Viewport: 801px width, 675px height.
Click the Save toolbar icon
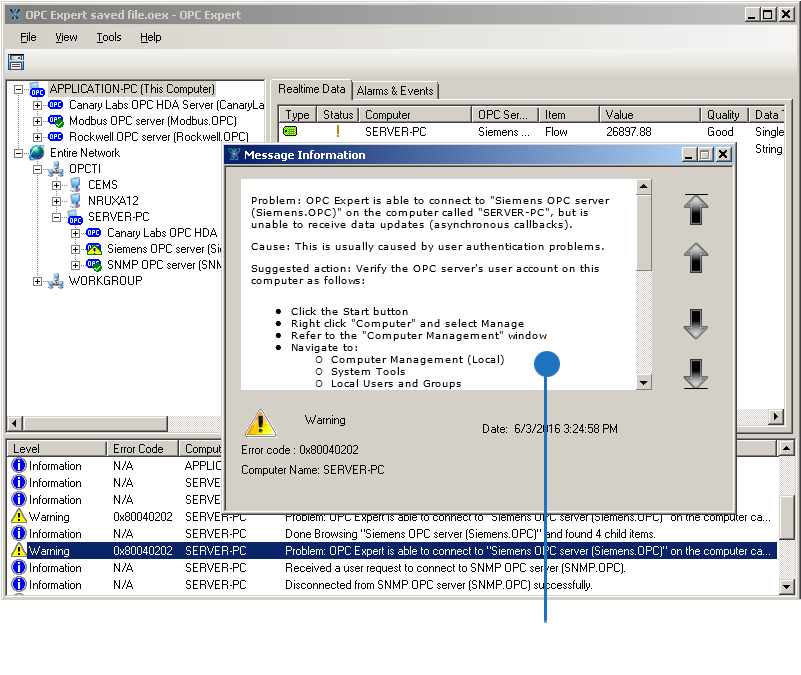16,62
